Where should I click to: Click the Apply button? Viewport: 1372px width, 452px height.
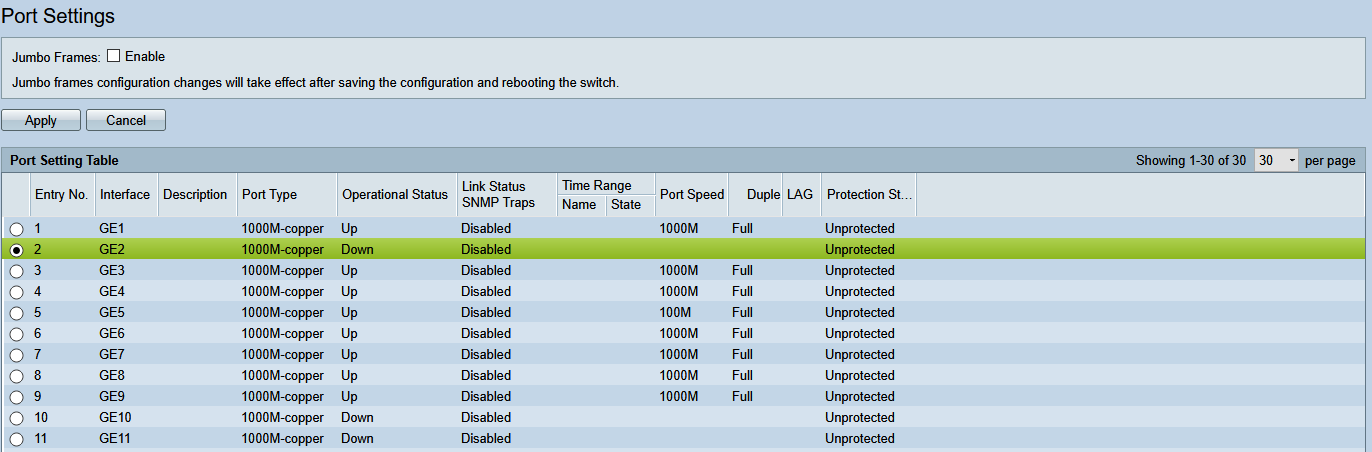(x=41, y=120)
